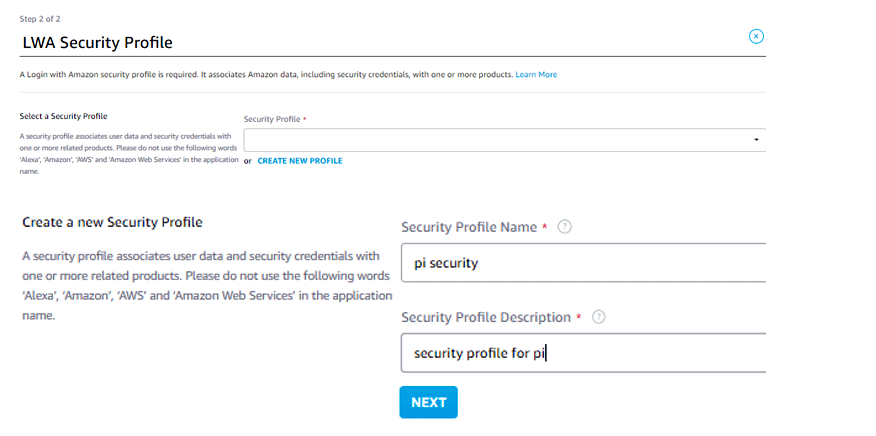This screenshot has width=876, height=436.
Task: Click the 'pi security' text in name field
Action: click(x=446, y=264)
